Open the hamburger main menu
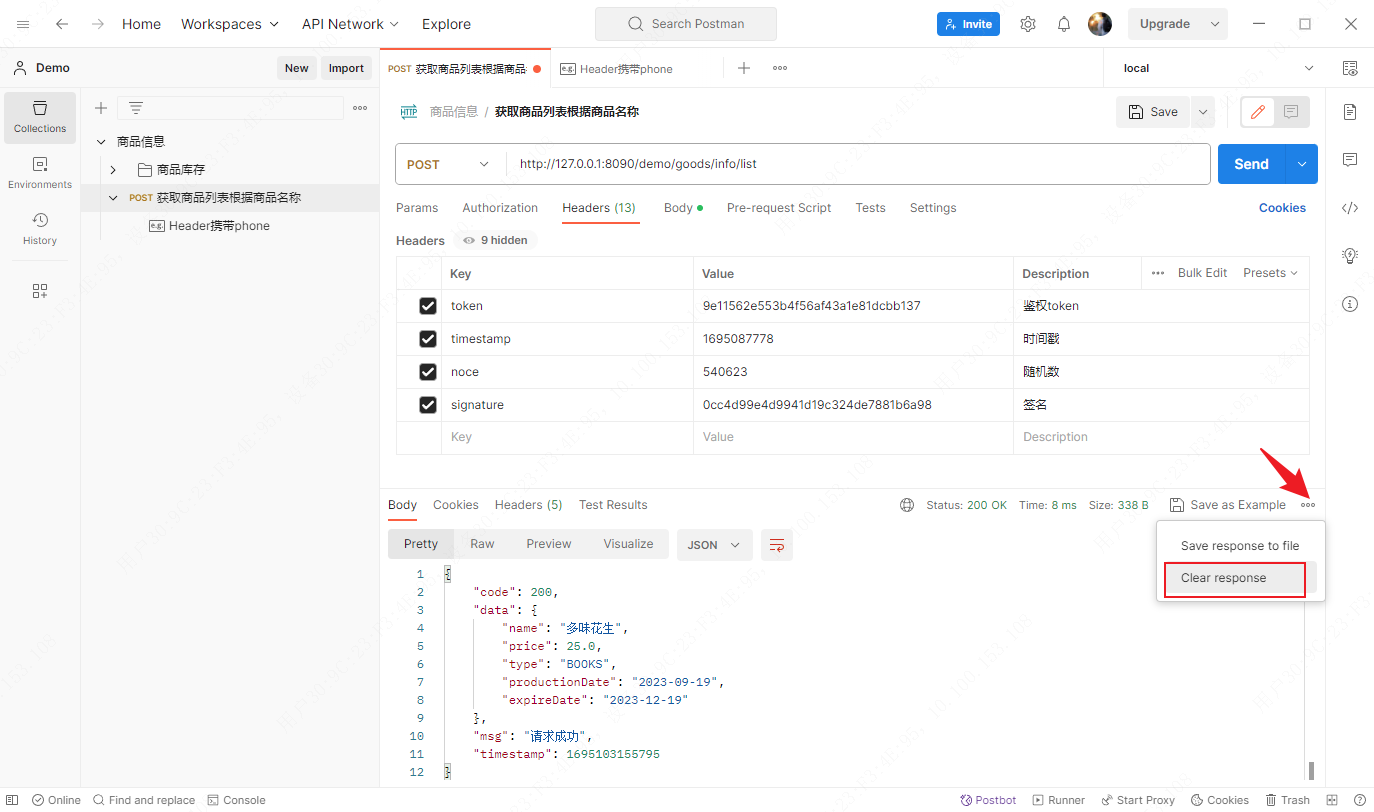The height and width of the screenshot is (812, 1374). point(23,24)
